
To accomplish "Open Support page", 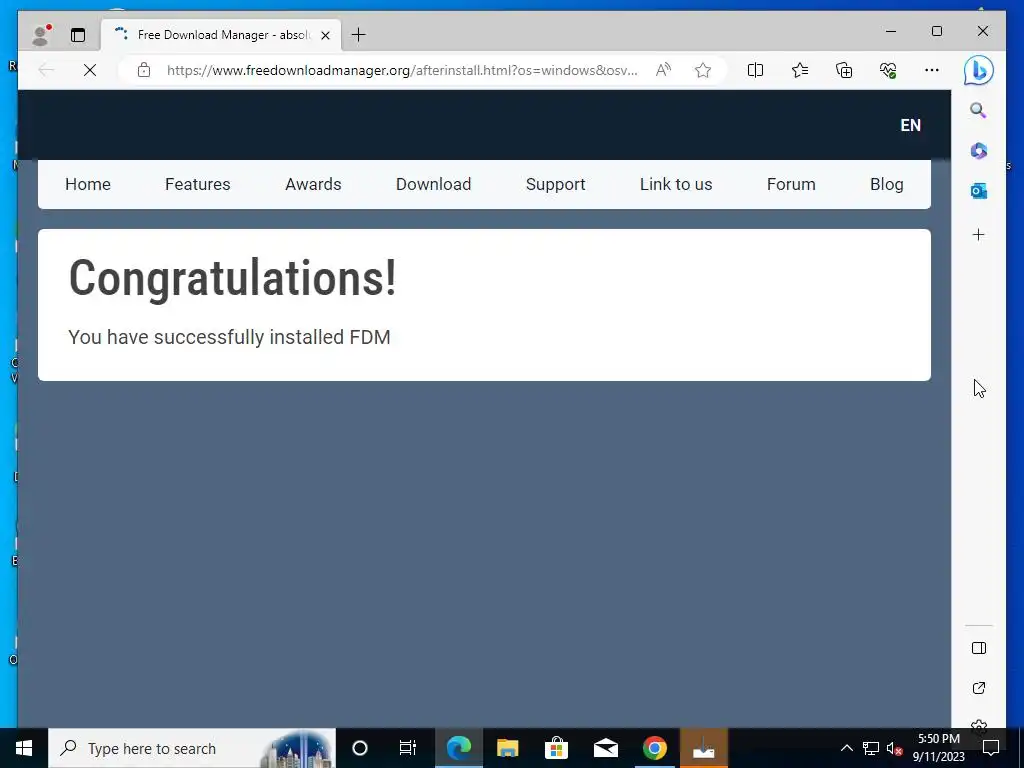I will click(556, 185).
